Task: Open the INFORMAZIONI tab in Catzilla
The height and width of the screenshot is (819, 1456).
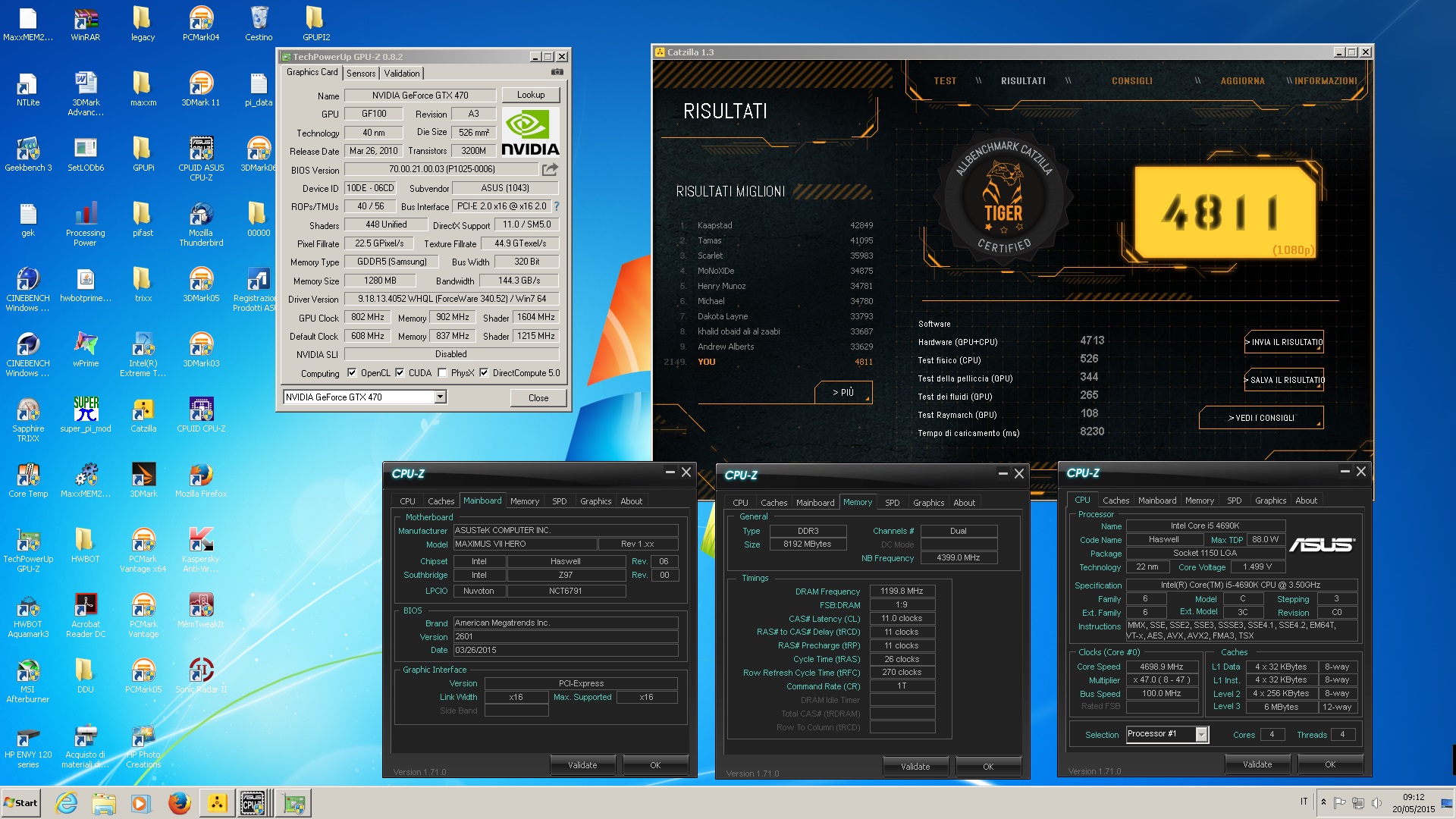Action: 1326,81
